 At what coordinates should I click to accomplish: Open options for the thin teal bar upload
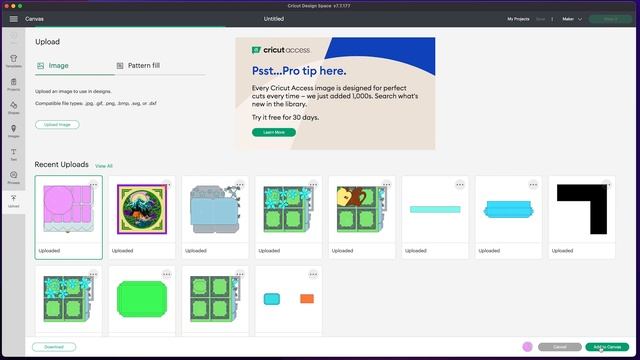(x=460, y=185)
